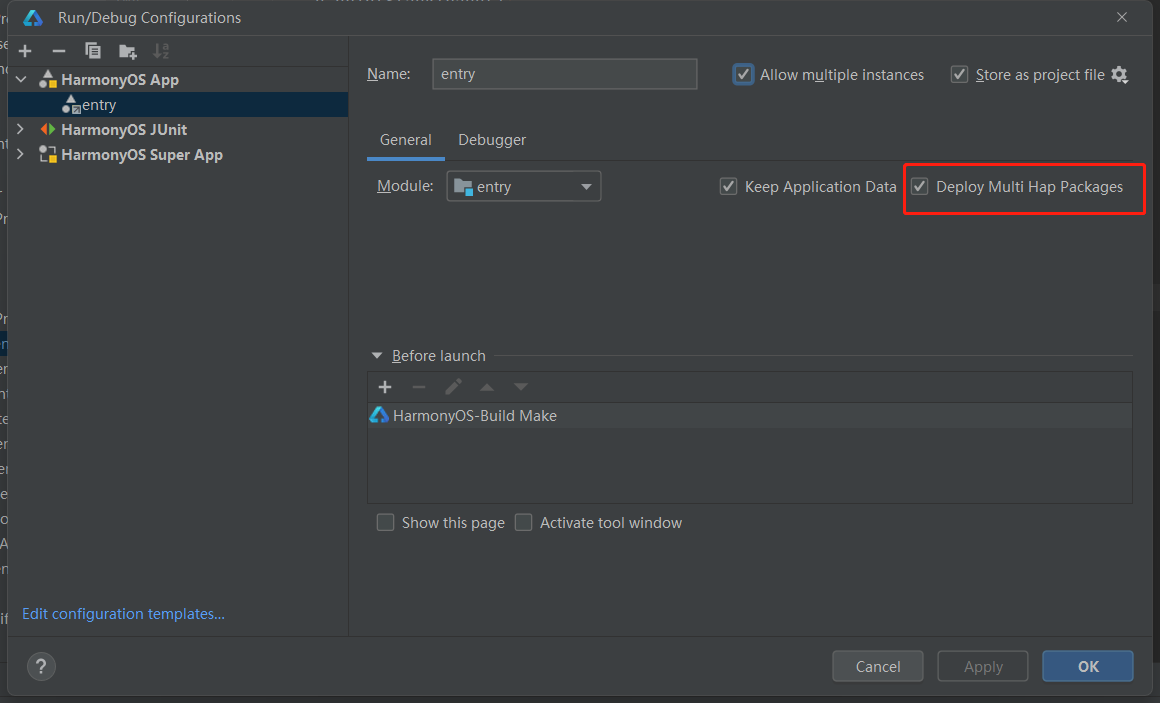Screen dimensions: 1160x703
Task: Click the HarmonyOS App category icon
Action: [x=48, y=79]
